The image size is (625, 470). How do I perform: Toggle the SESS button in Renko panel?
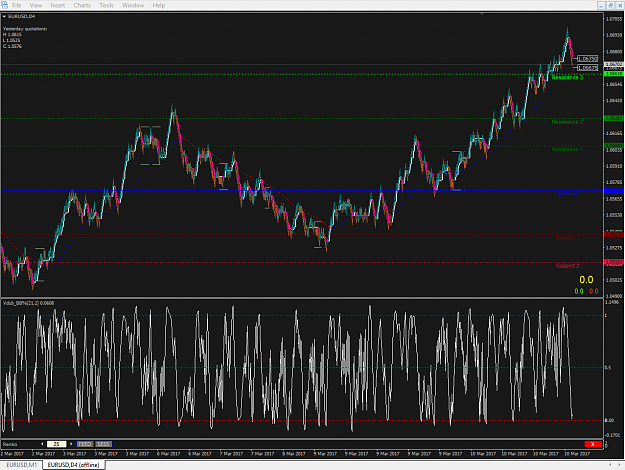point(104,444)
